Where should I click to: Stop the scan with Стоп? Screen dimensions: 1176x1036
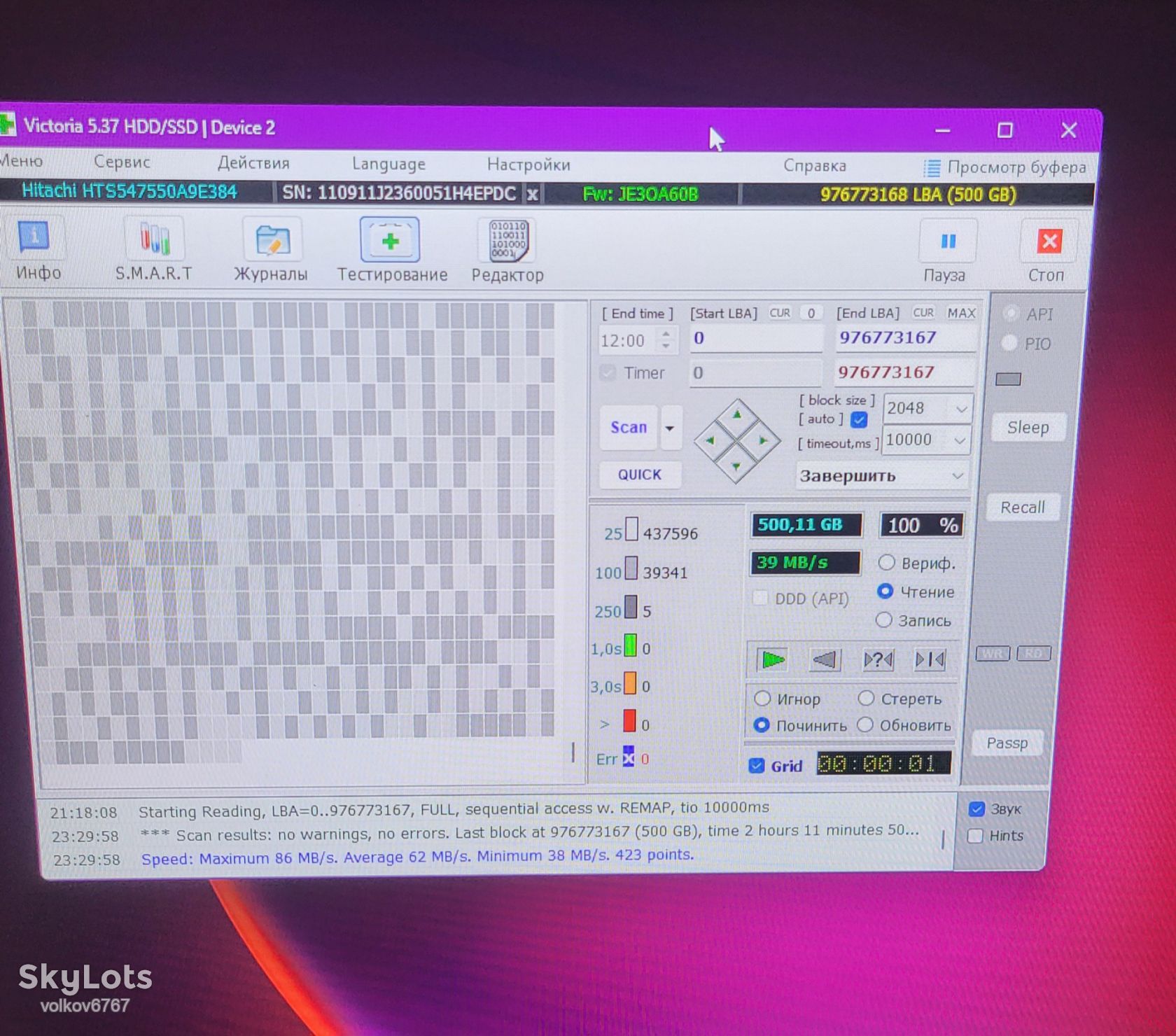[1048, 251]
